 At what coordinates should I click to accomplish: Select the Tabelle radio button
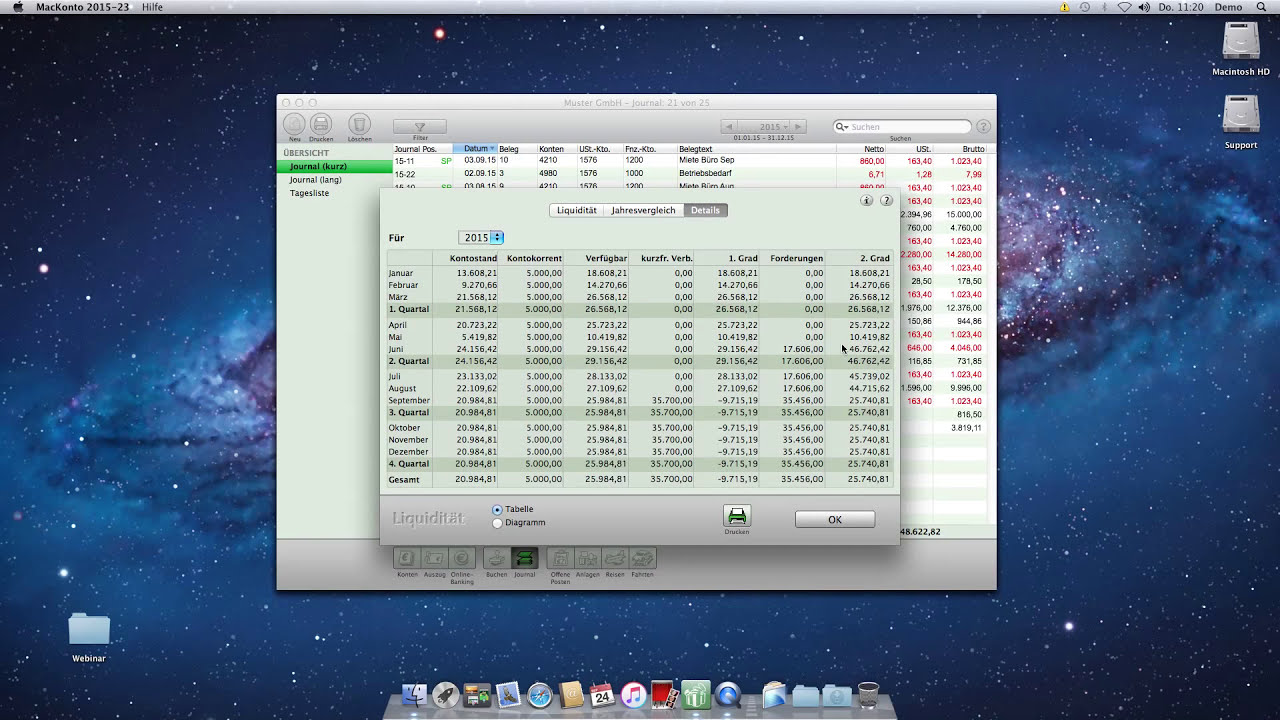pyautogui.click(x=497, y=510)
